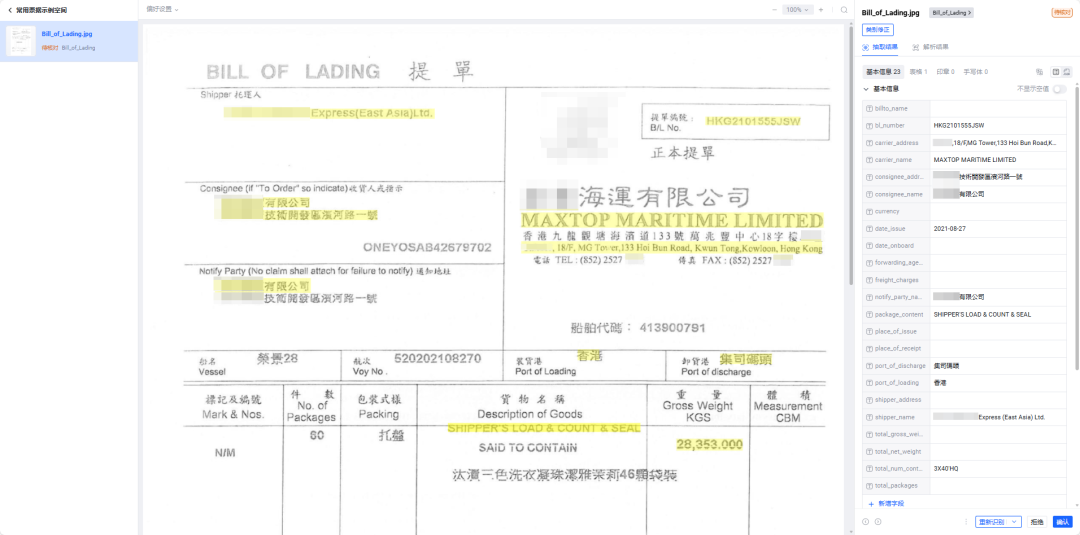
Task: Go to previous document arrow icon
Action: click(x=866, y=522)
